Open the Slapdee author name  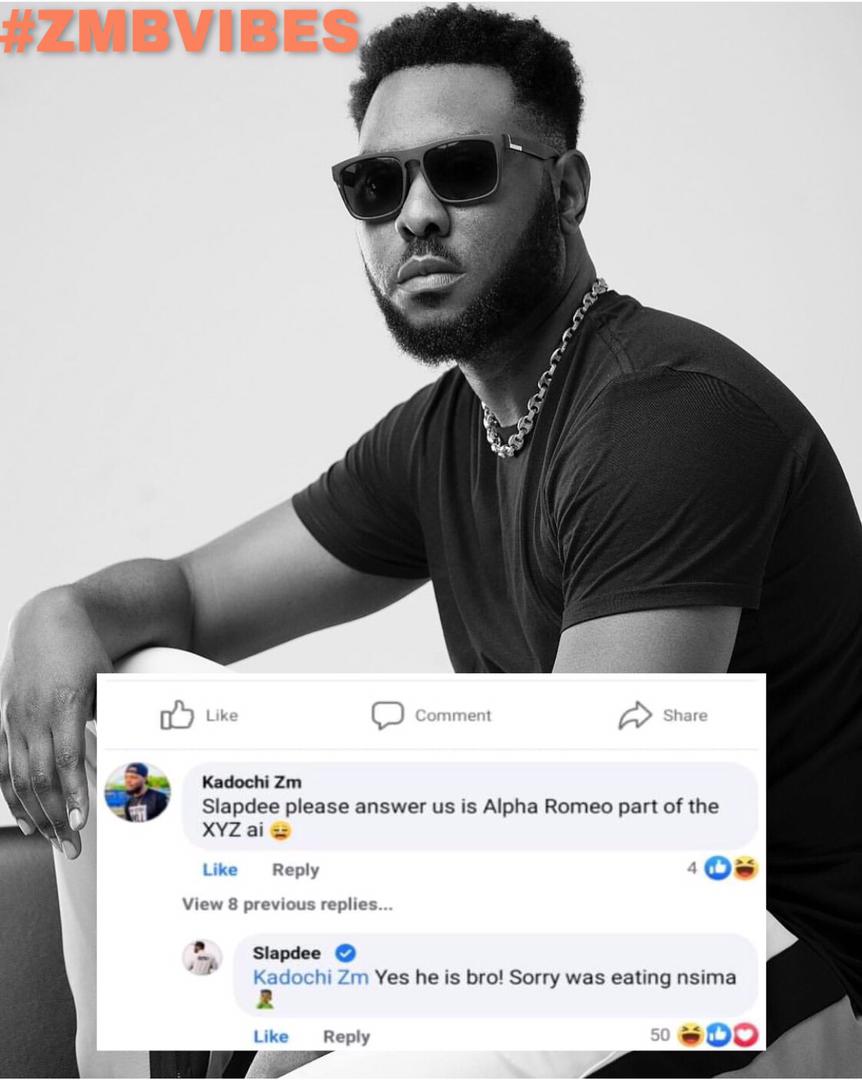click(x=287, y=953)
